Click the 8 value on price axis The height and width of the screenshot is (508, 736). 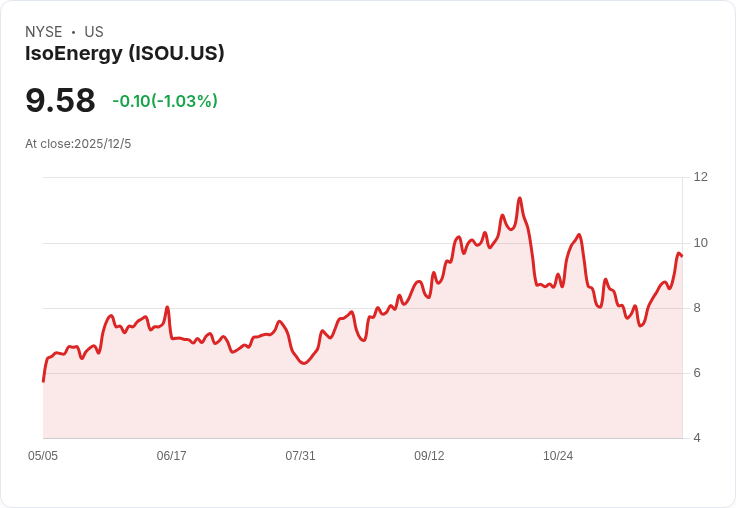click(697, 308)
